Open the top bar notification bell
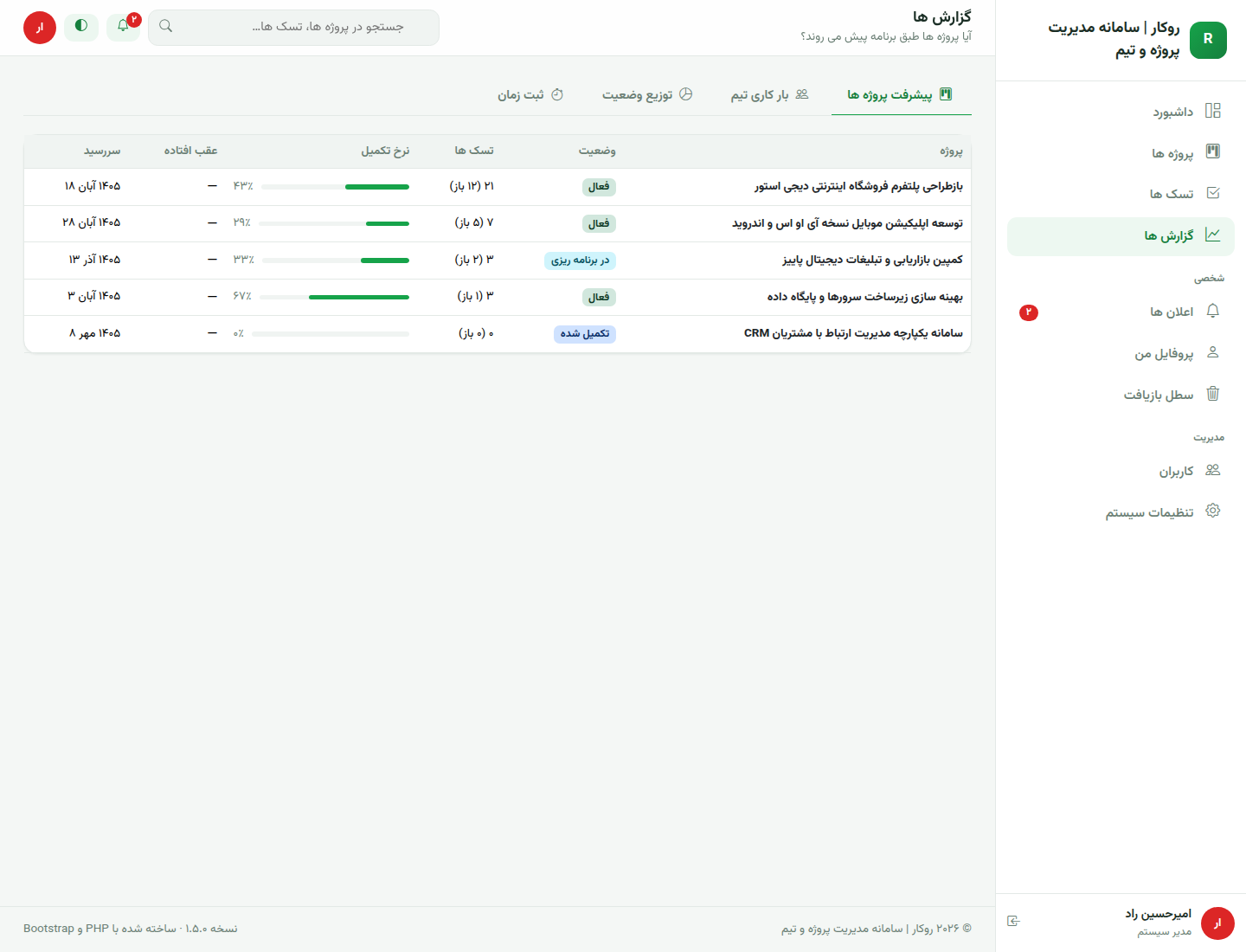The height and width of the screenshot is (952, 1246). point(123,26)
